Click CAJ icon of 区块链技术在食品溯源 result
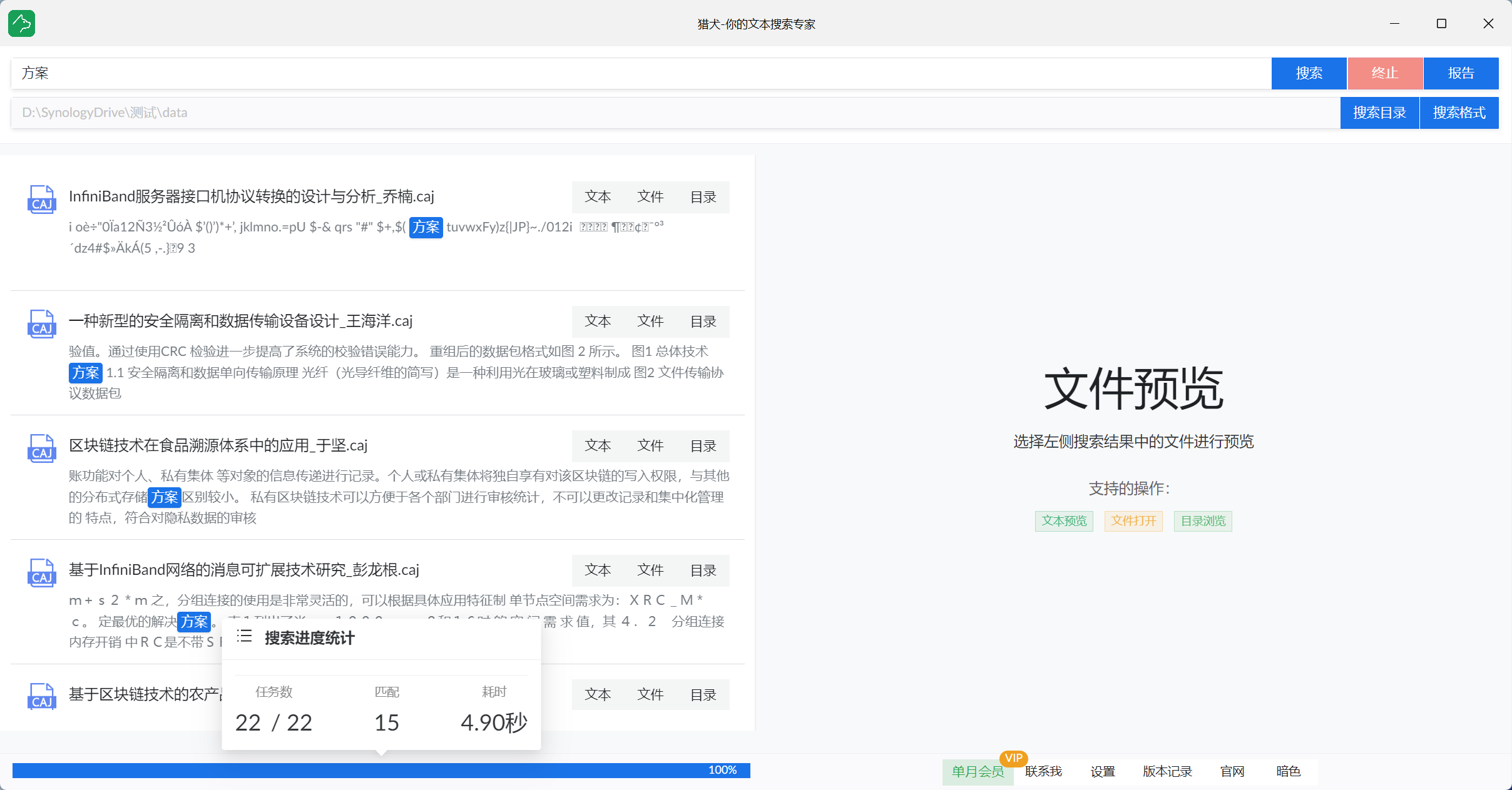Viewport: 1512px width, 790px height. pos(41,448)
